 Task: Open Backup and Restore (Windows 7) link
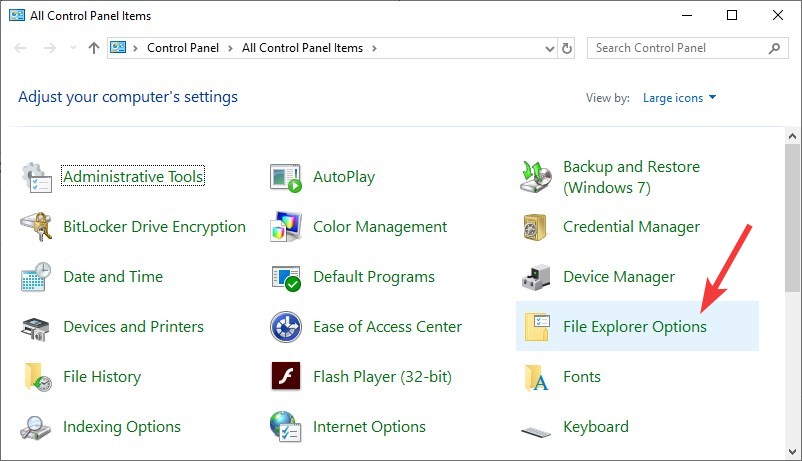[631, 177]
